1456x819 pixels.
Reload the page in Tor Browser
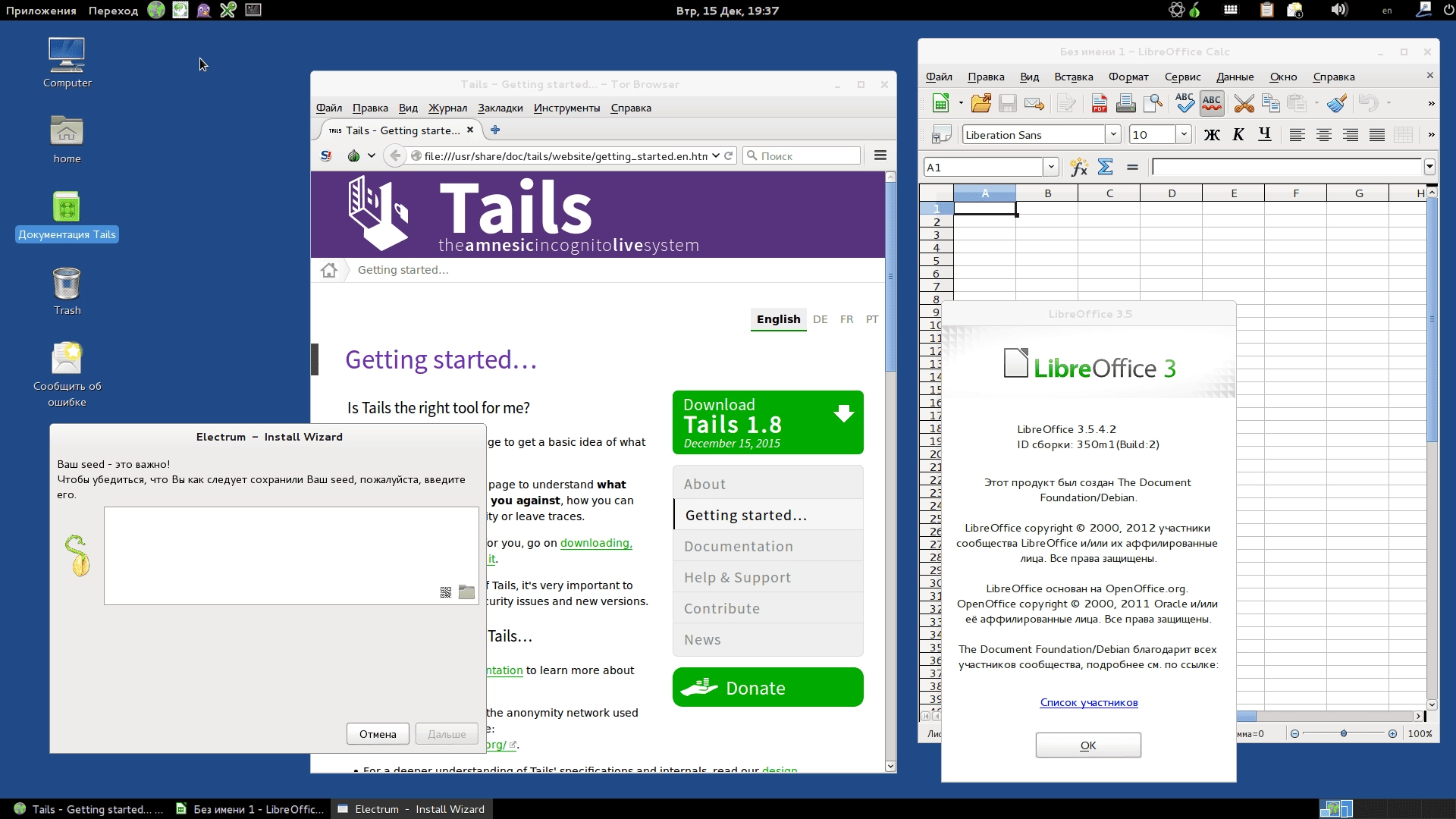click(728, 155)
